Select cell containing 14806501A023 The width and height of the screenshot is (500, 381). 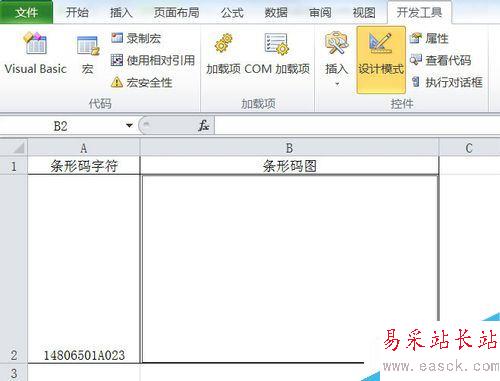click(84, 269)
